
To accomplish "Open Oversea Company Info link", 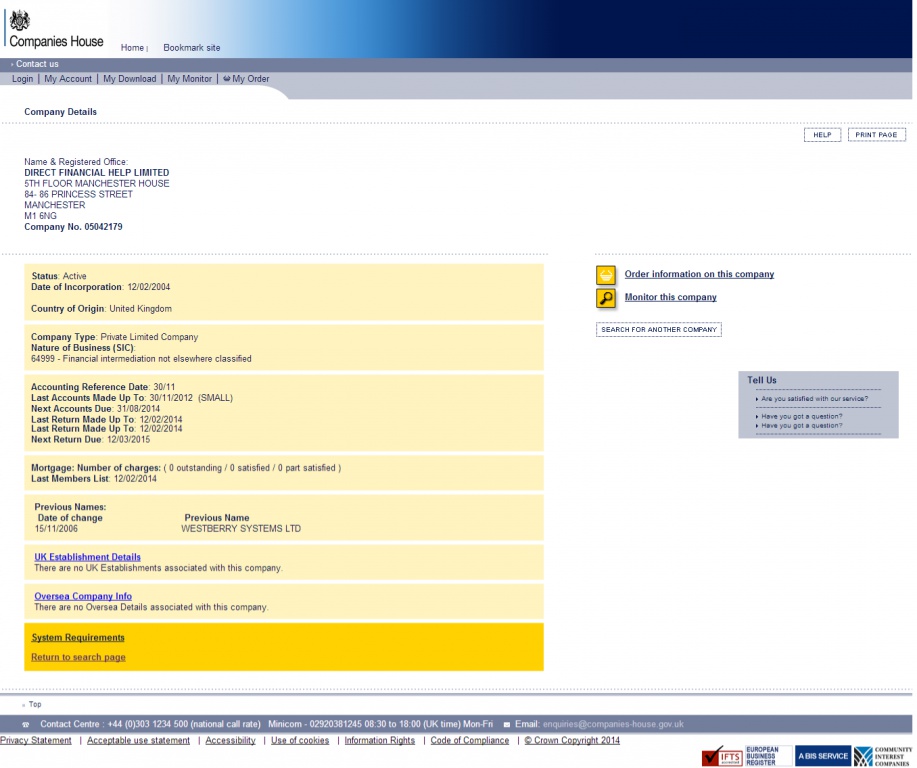I will [83, 597].
